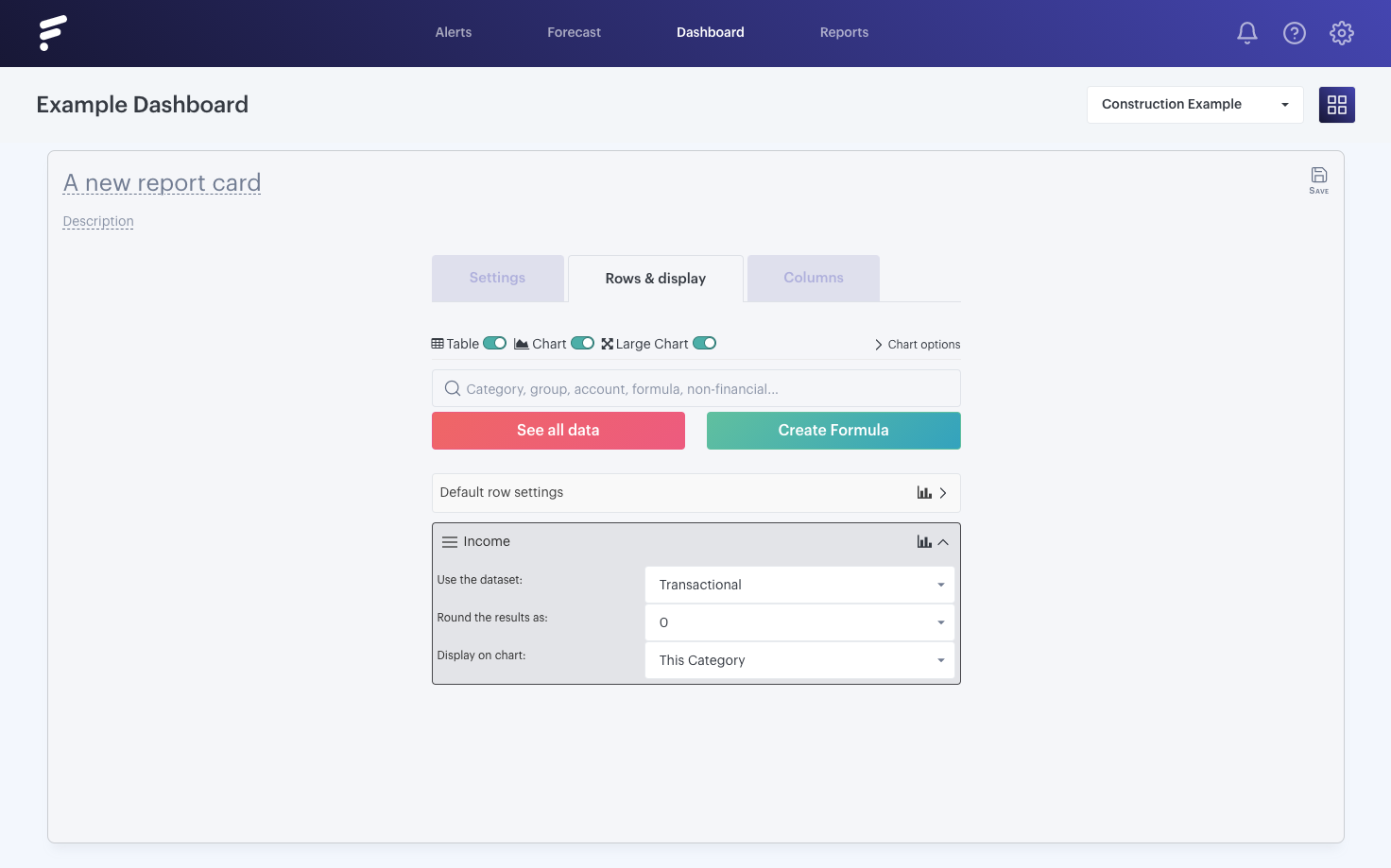The height and width of the screenshot is (868, 1391).
Task: Click the Table grid icon
Action: pyautogui.click(x=438, y=344)
